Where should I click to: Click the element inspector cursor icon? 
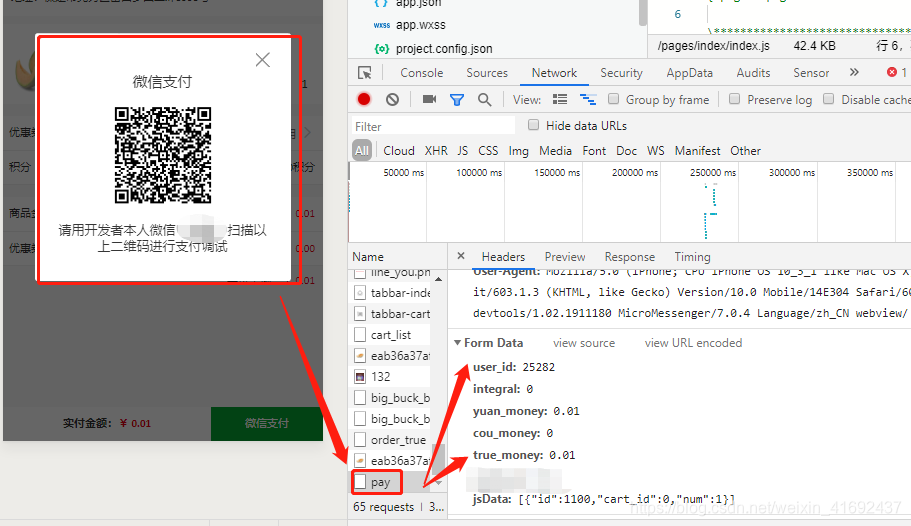(x=364, y=73)
